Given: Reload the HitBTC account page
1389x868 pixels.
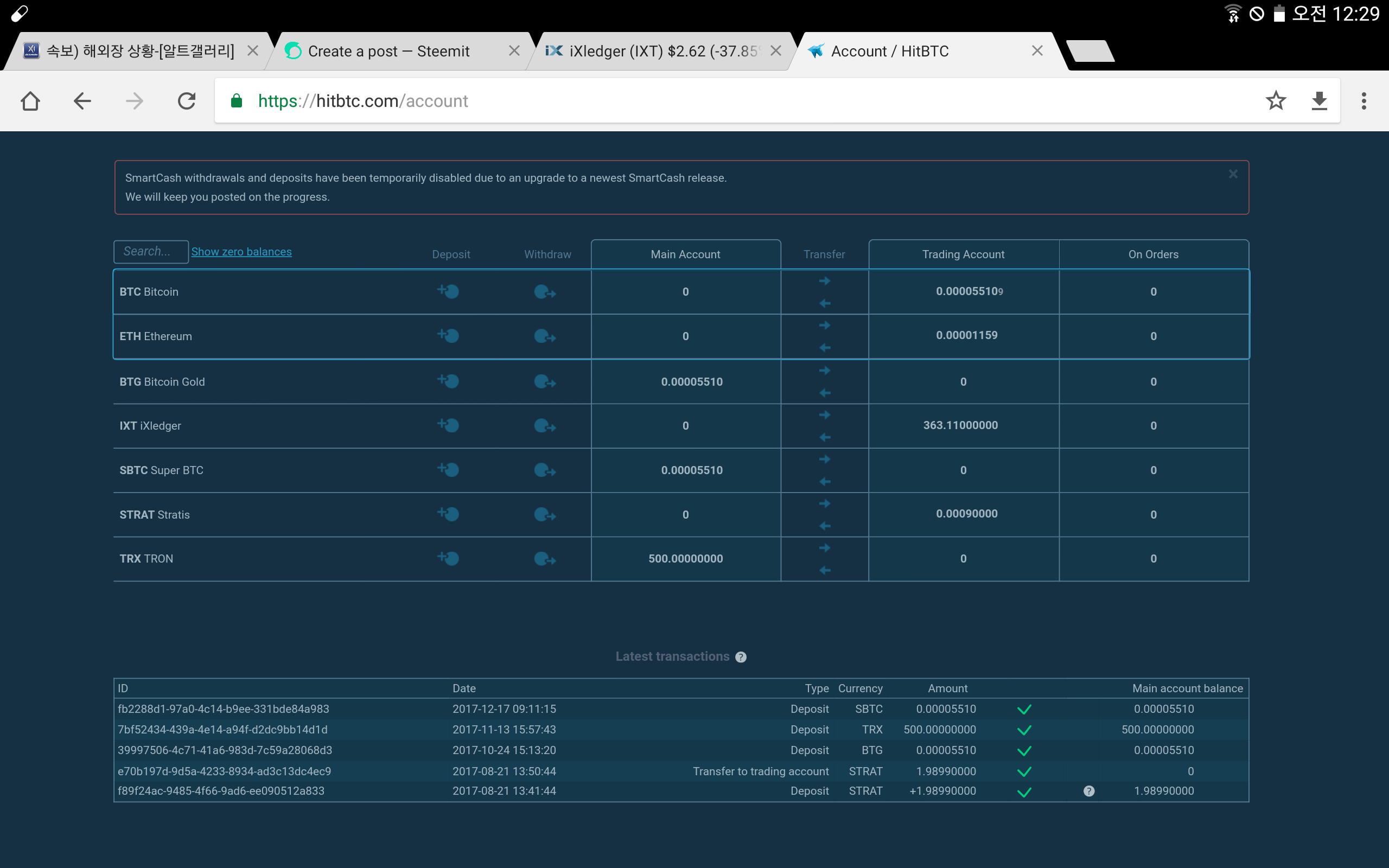Looking at the screenshot, I should pyautogui.click(x=187, y=101).
